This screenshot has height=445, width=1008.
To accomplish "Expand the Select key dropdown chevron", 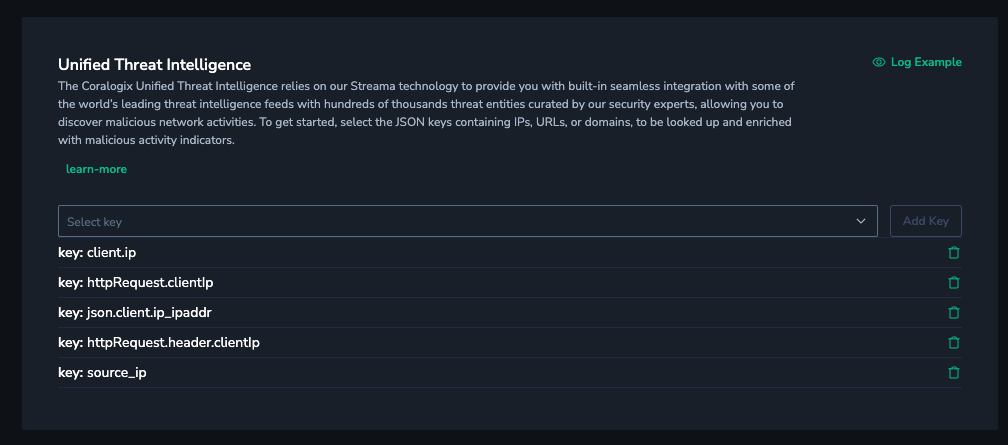I will (861, 221).
